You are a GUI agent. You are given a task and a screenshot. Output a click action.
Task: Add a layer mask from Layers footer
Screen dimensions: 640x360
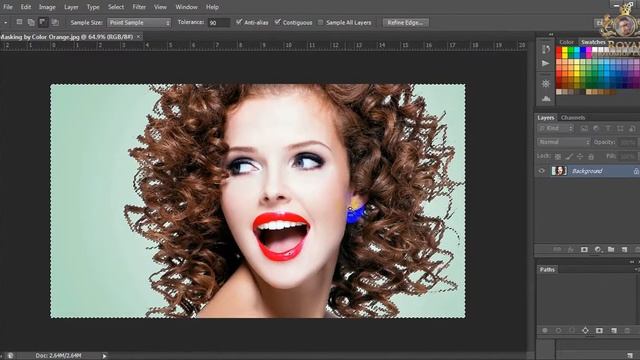pos(584,249)
